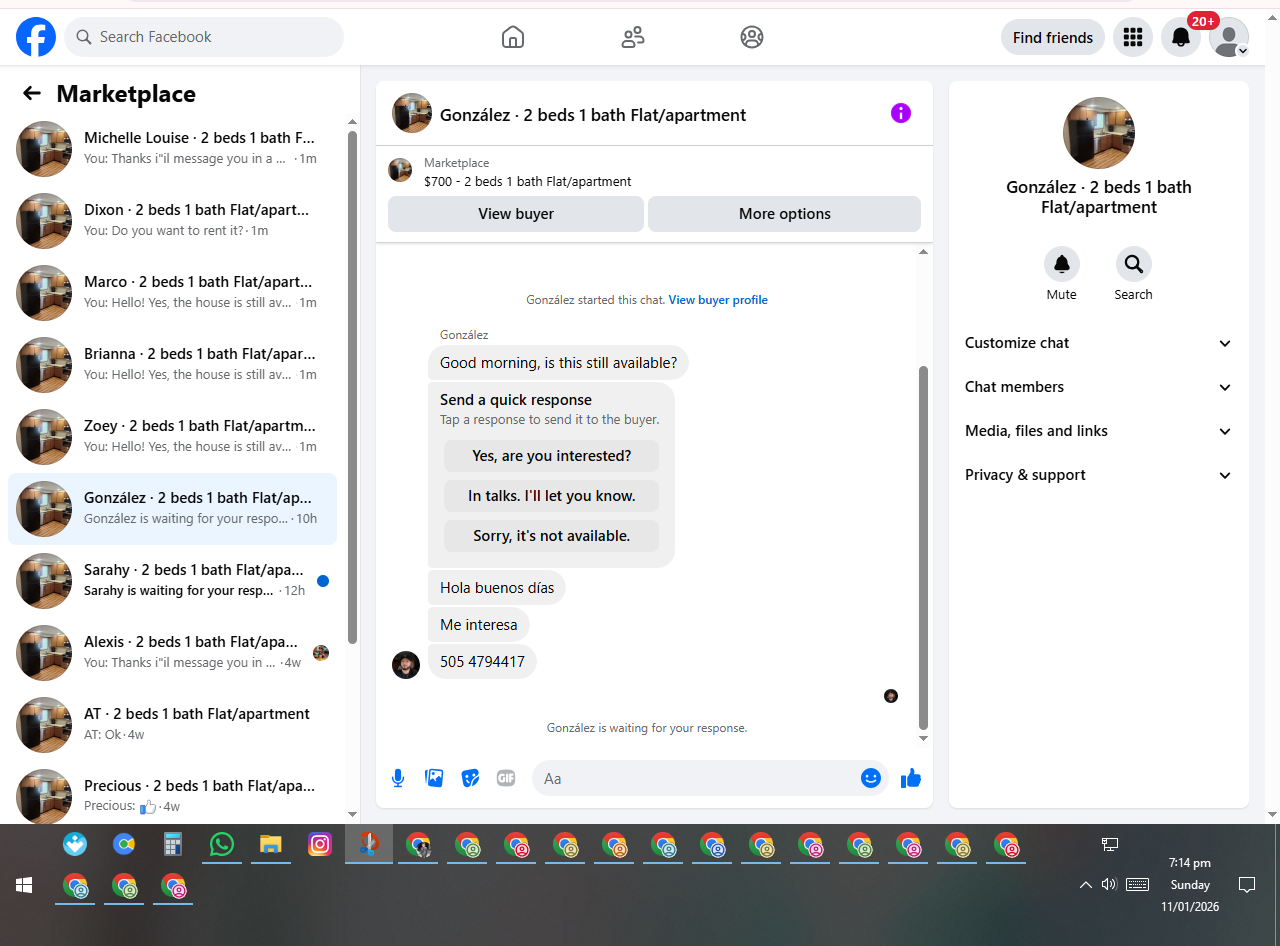
Task: Click the chat messages scrollbar
Action: pyautogui.click(x=923, y=548)
